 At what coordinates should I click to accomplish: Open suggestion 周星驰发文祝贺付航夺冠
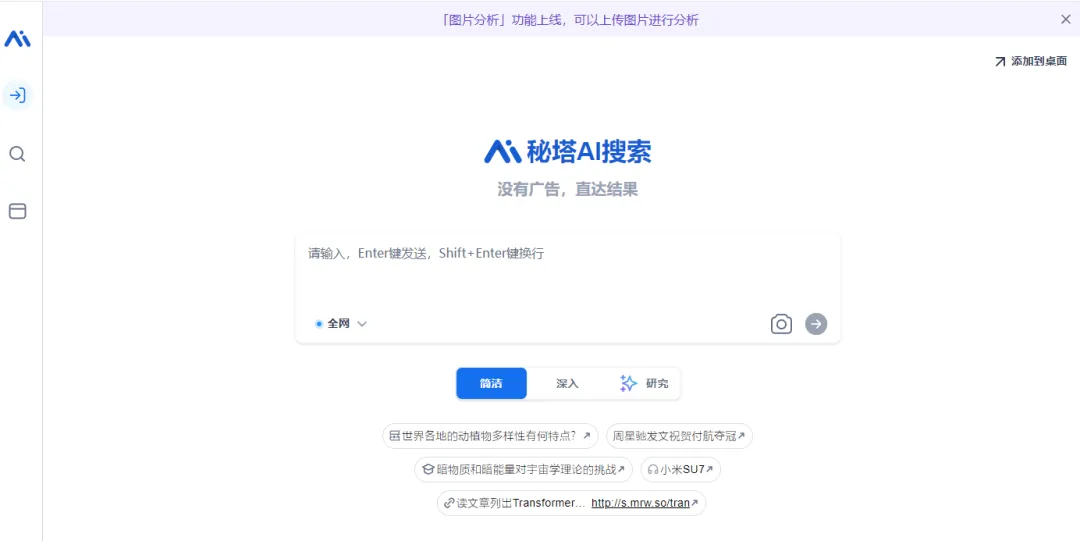pos(679,436)
